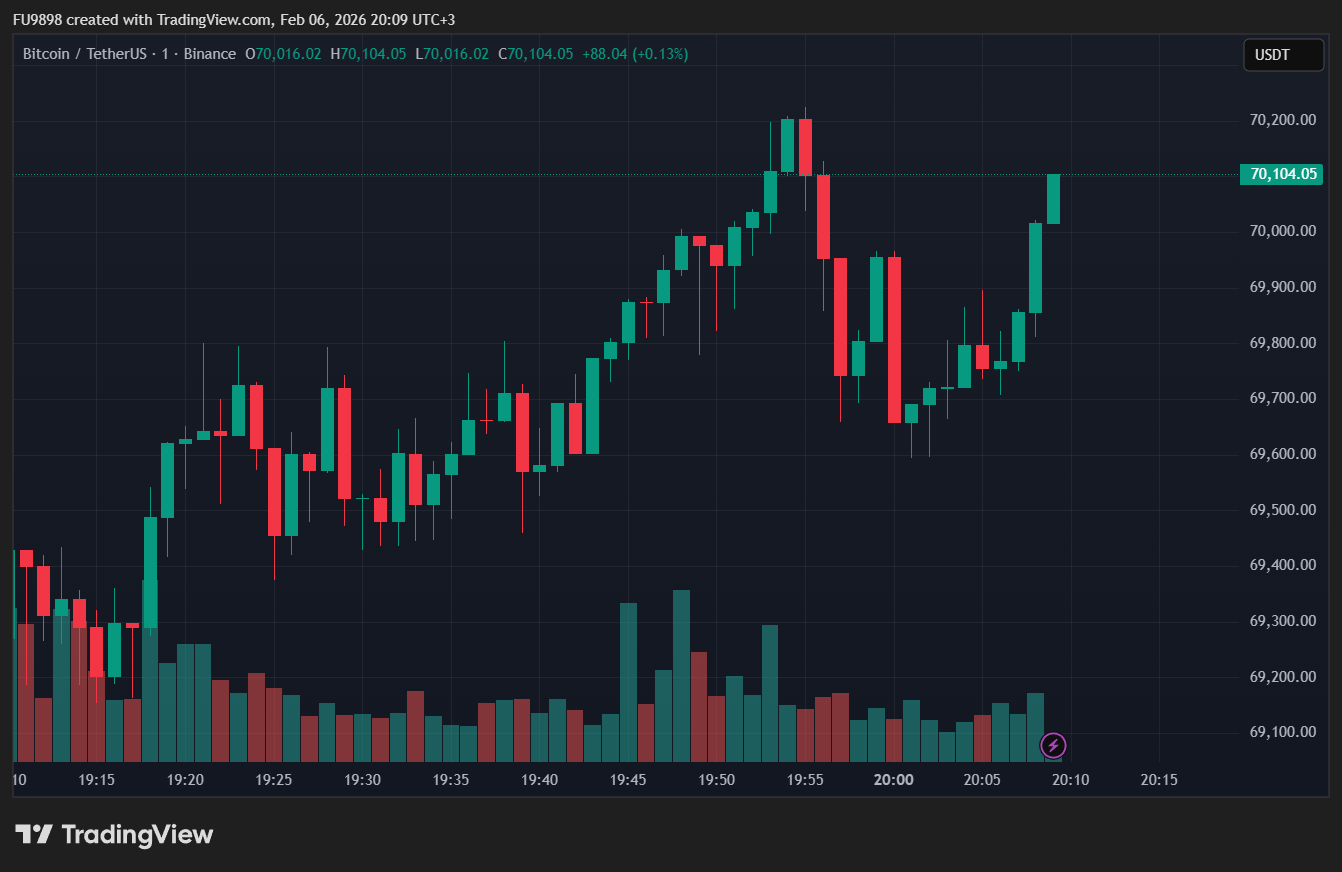Click the bold 20:00 time axis label
The height and width of the screenshot is (872, 1342).
pyautogui.click(x=893, y=780)
